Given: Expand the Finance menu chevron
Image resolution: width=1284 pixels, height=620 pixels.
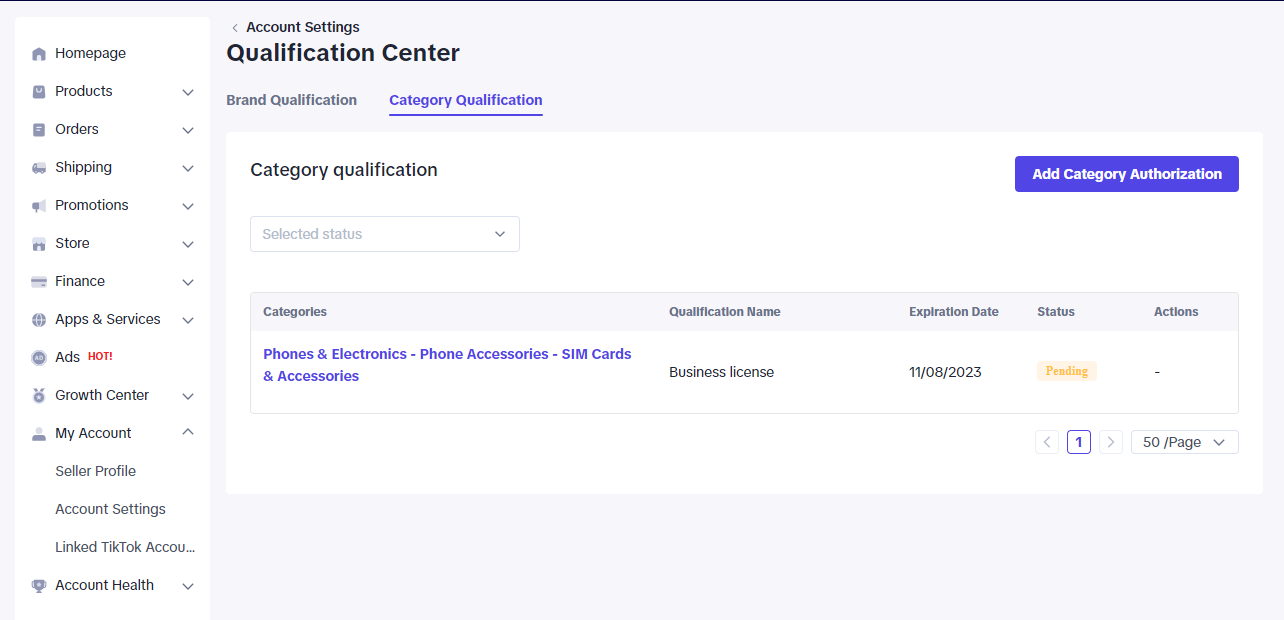Looking at the screenshot, I should (x=188, y=282).
